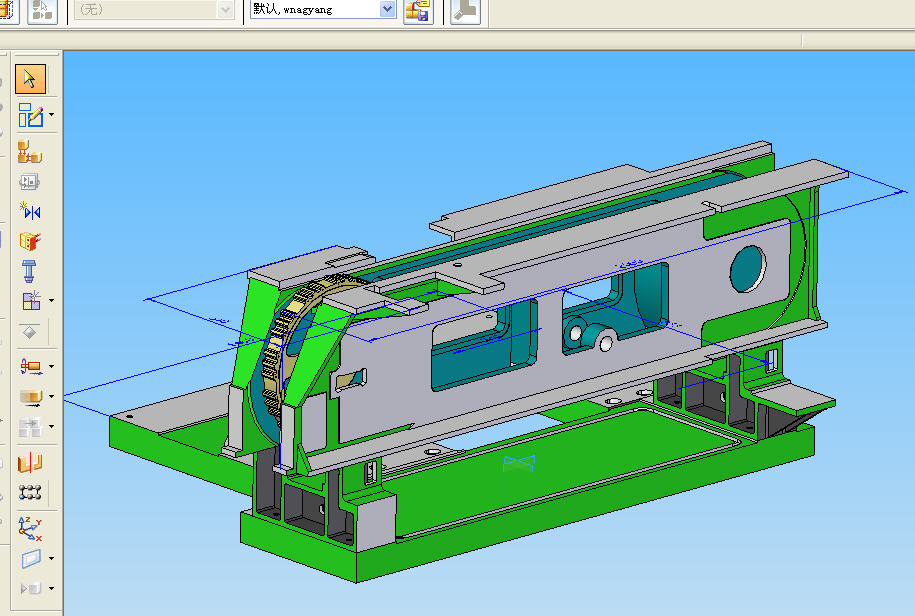Click the save display configuration icon

tap(418, 10)
